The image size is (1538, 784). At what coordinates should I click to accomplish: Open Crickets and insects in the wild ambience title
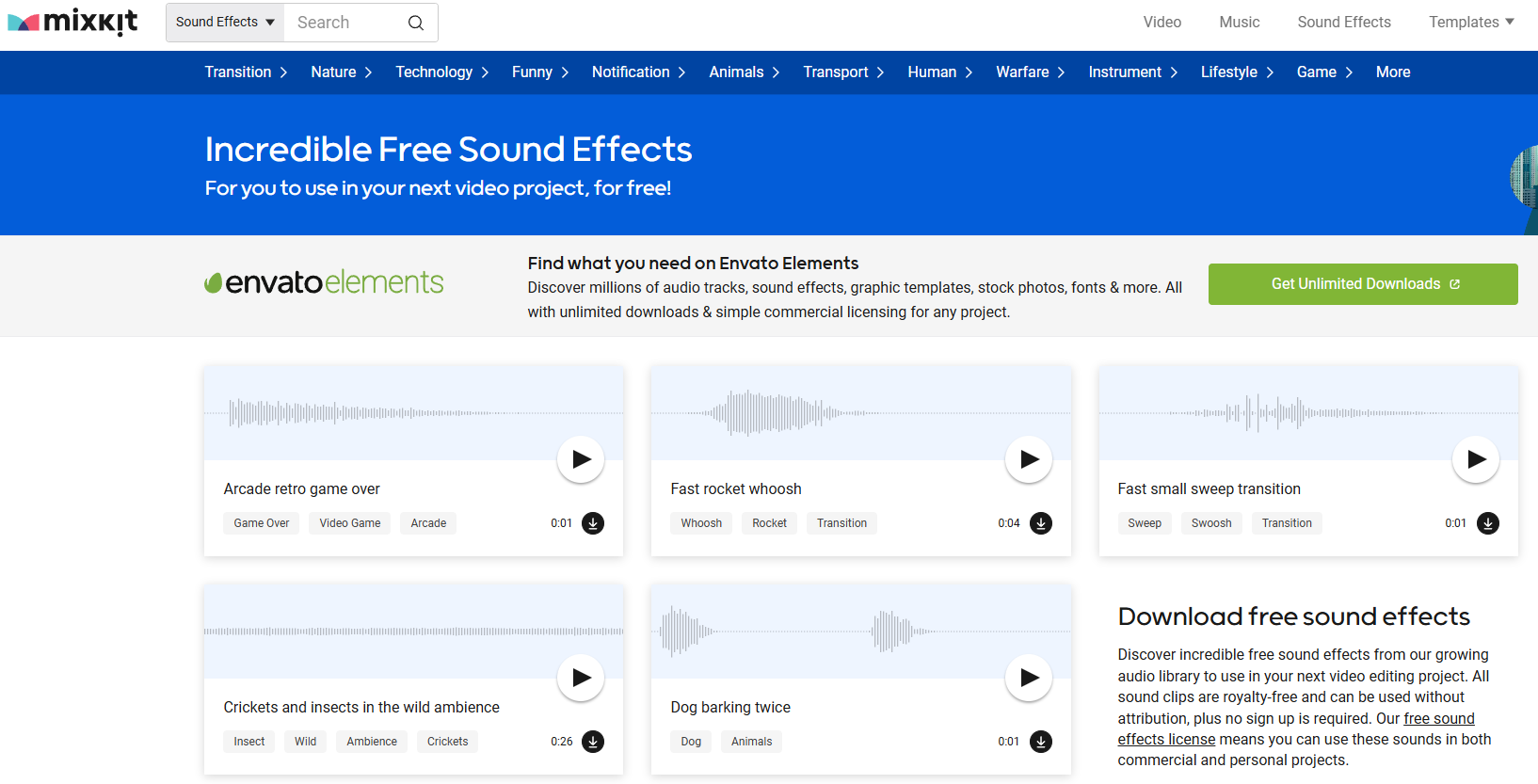(x=361, y=708)
